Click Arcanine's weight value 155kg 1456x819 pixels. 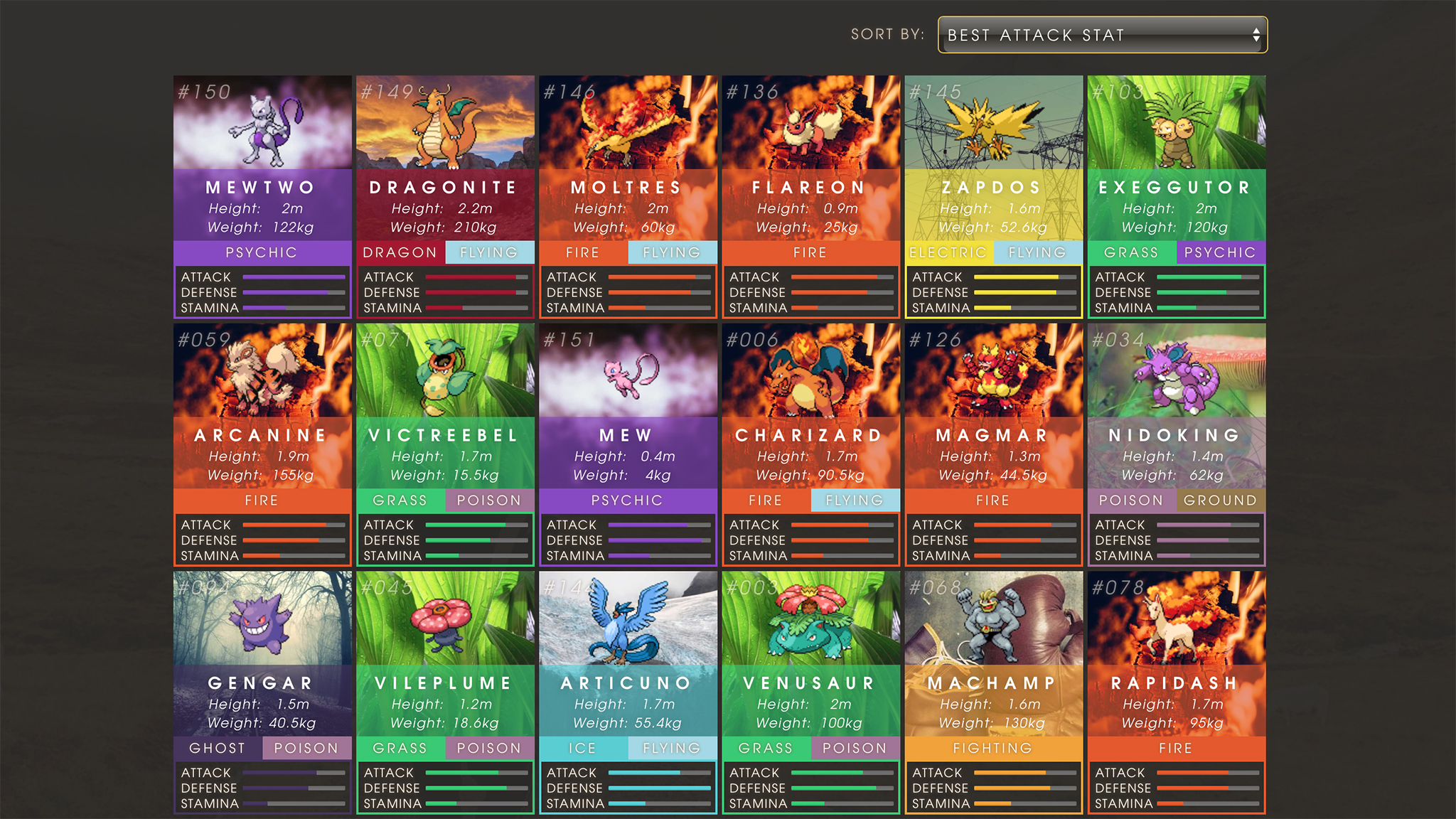click(x=293, y=475)
